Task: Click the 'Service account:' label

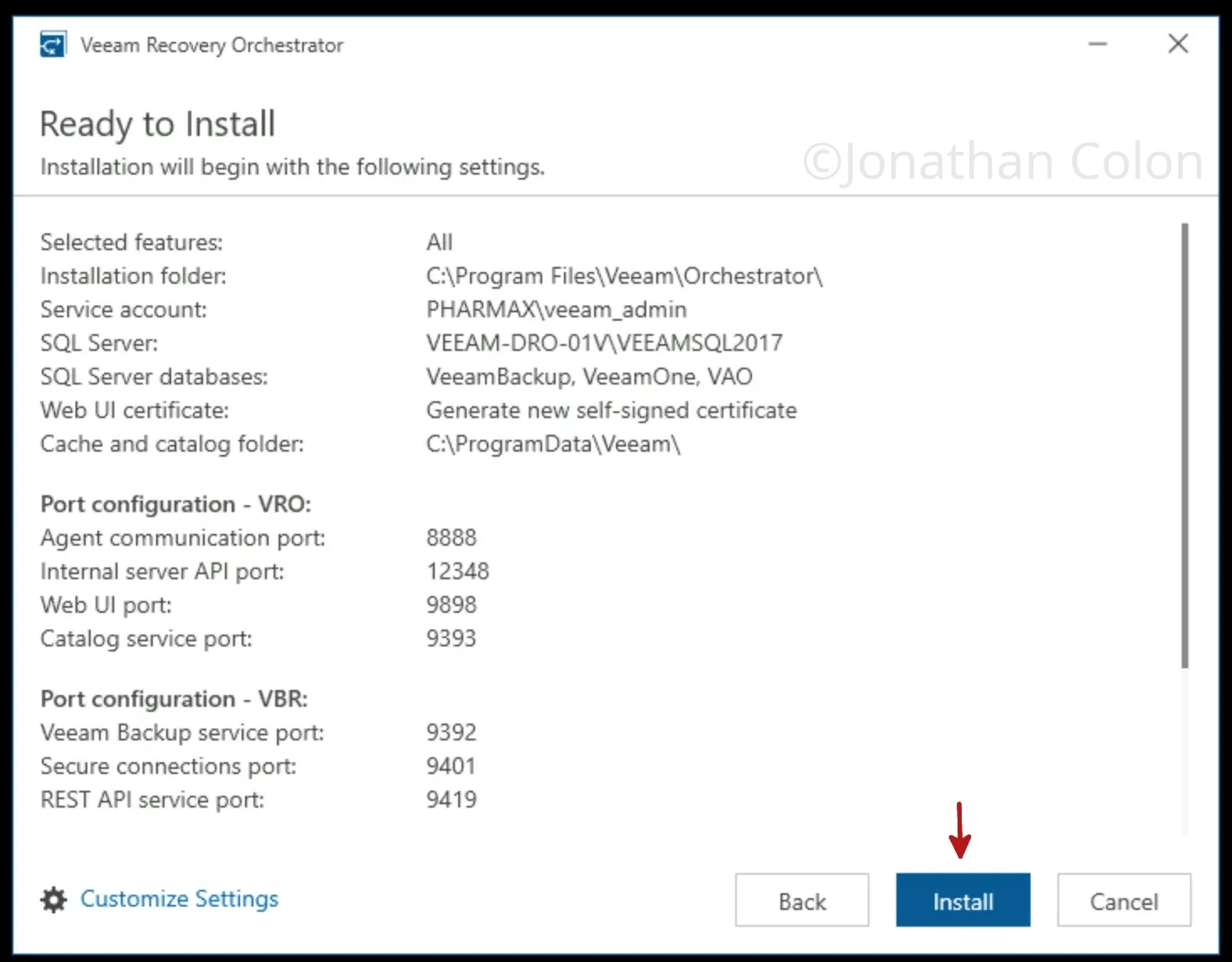Action: coord(123,310)
